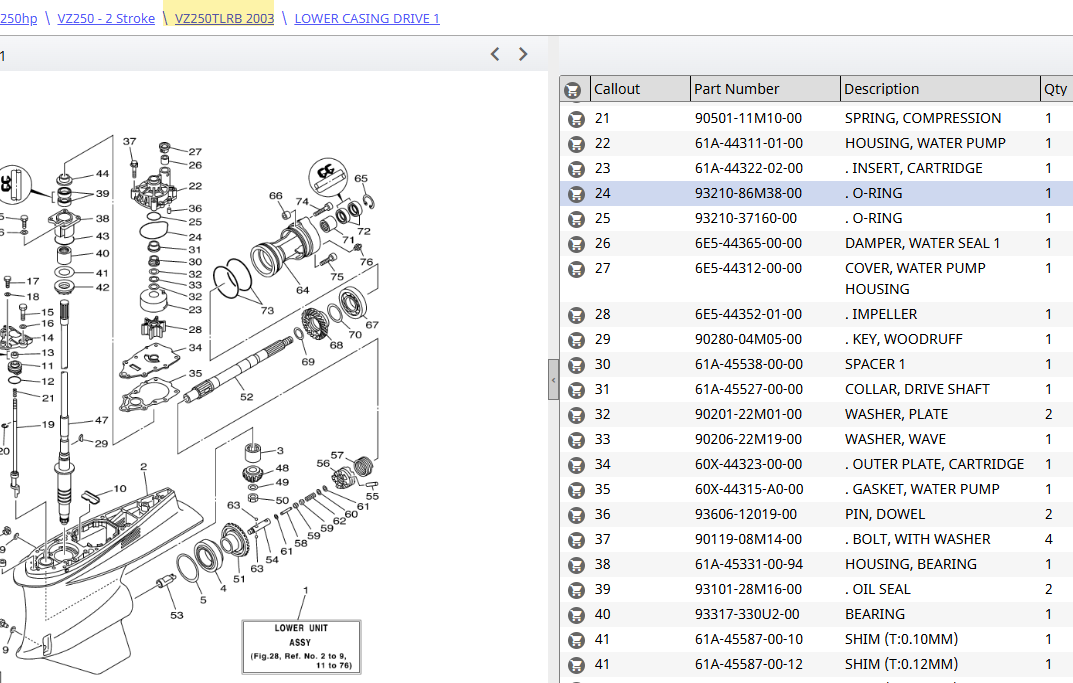Add shim T:0.10MM to cart
The height and width of the screenshot is (683, 1073).
click(x=576, y=640)
